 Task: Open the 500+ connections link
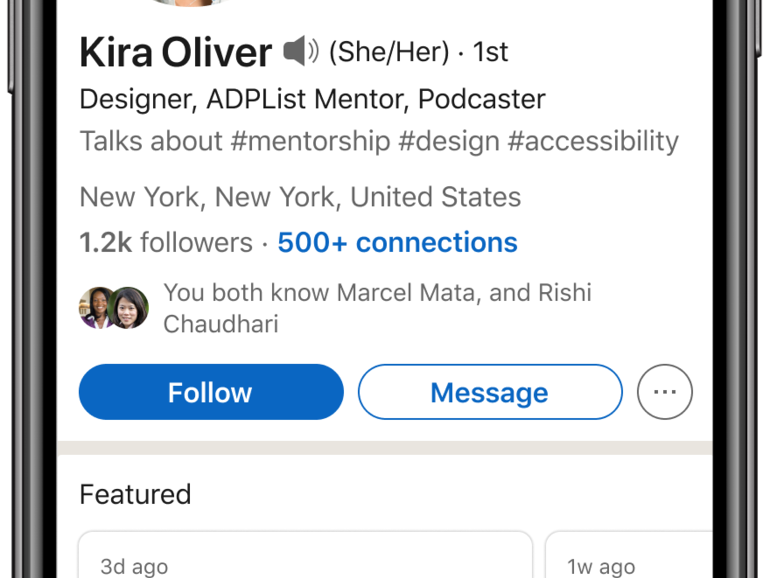point(397,242)
